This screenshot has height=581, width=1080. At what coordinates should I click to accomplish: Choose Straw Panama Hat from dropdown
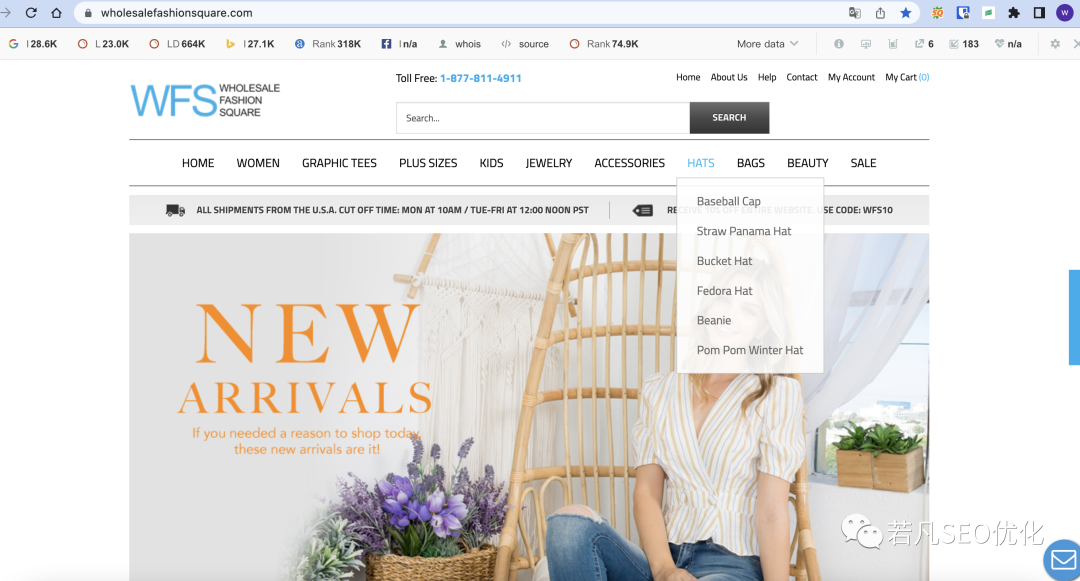point(744,231)
